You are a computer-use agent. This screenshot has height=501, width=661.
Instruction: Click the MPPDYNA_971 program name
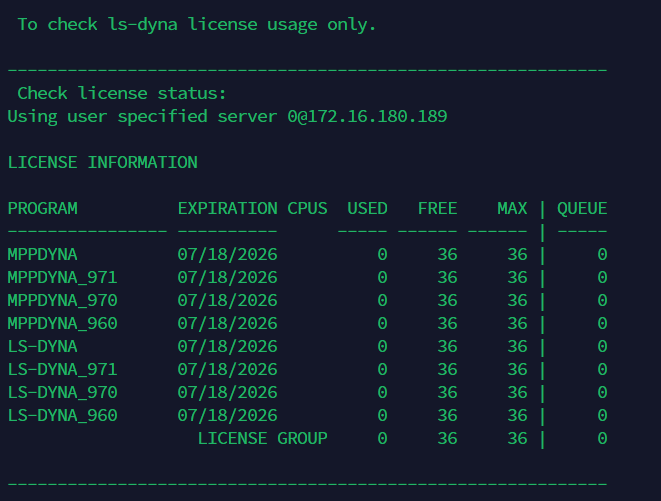point(62,277)
